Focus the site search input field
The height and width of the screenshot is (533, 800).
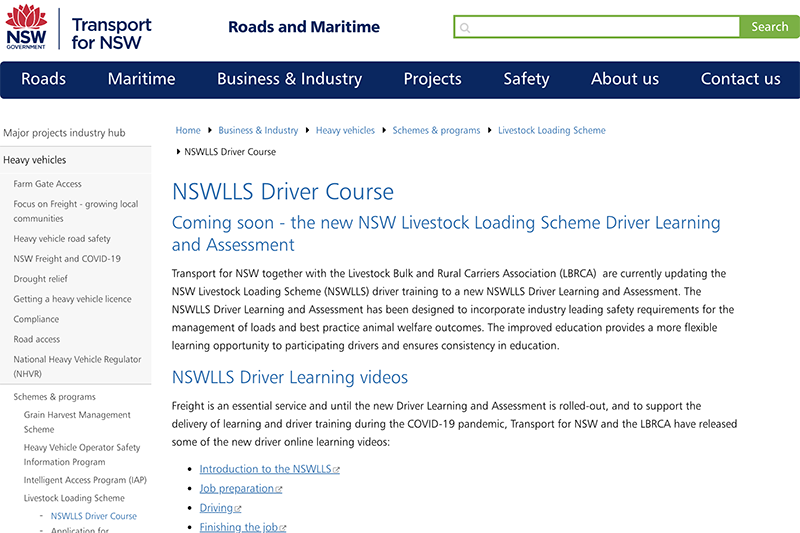pos(596,27)
